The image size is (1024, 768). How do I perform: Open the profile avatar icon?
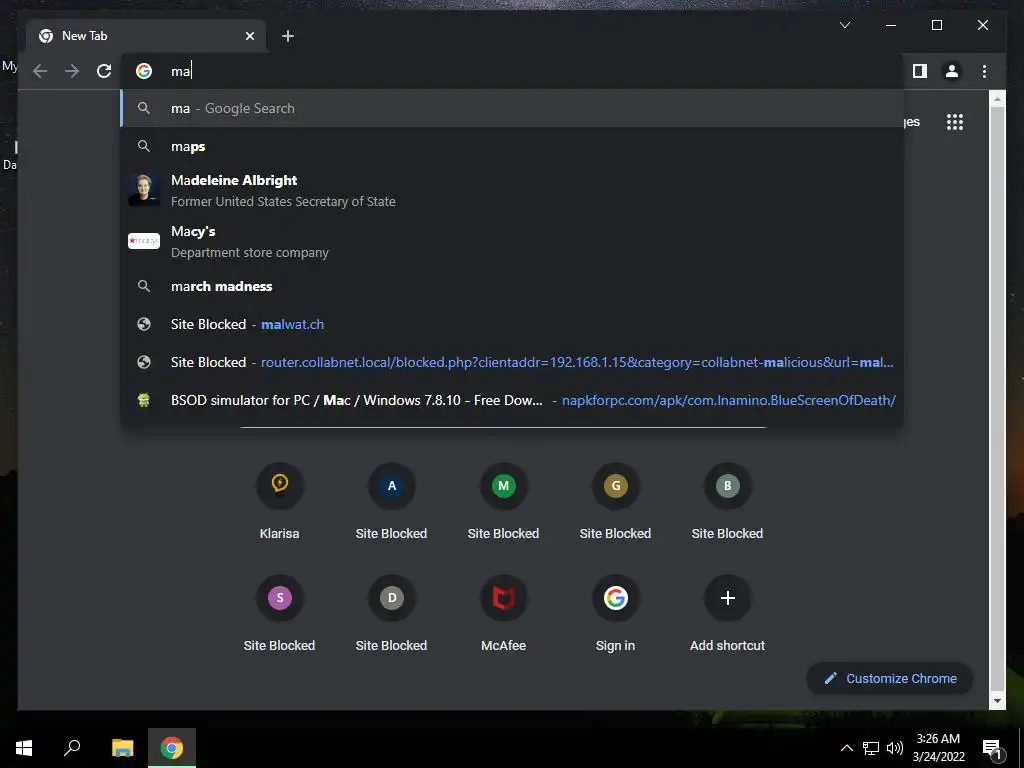point(952,71)
